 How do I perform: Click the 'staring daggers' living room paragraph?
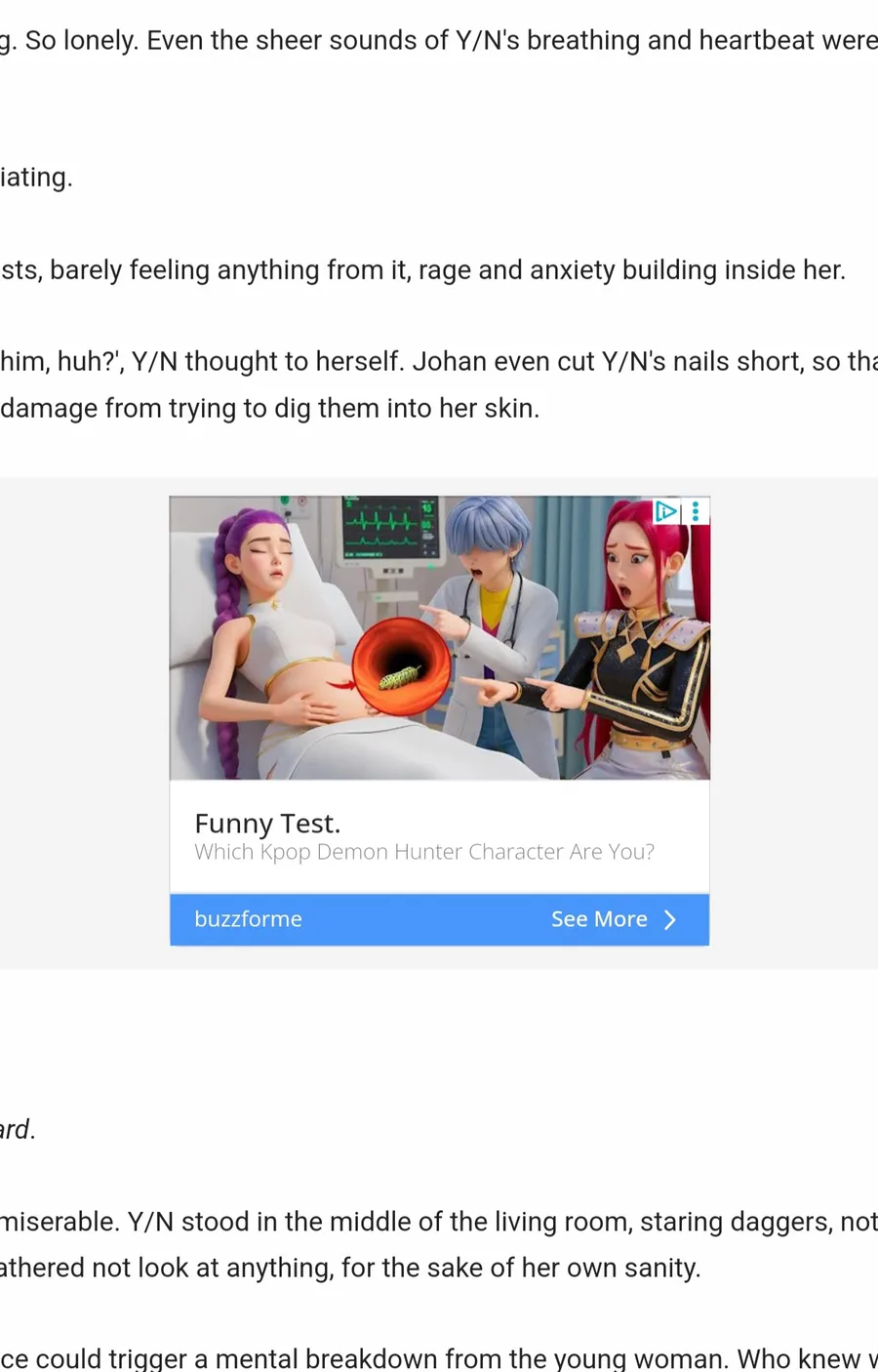point(439,1244)
